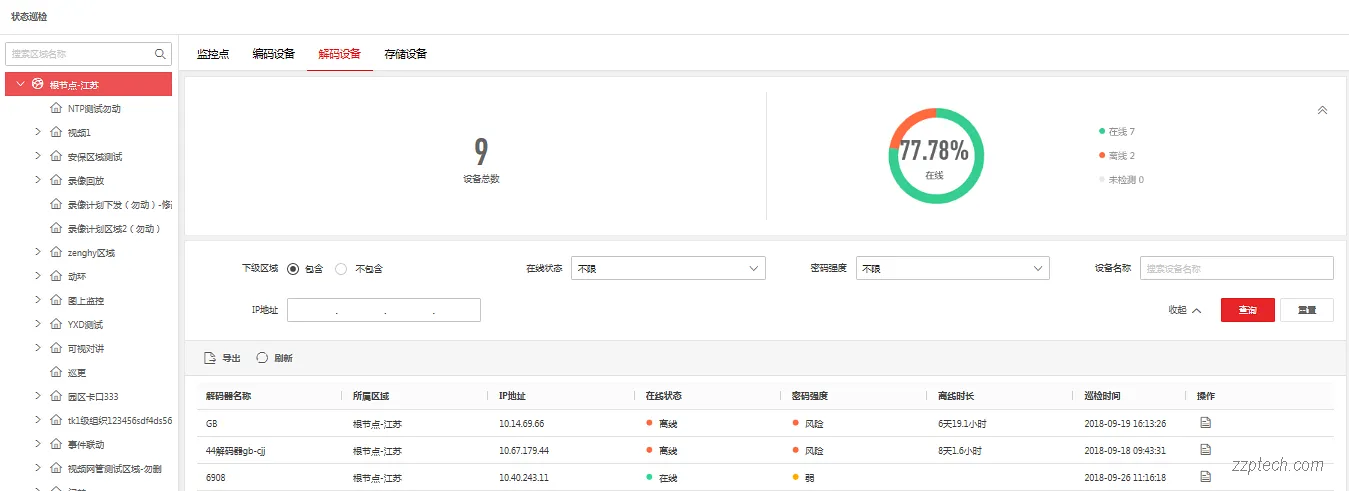1349x491 pixels.
Task: Click the 离线时长 column header
Action: (956, 396)
